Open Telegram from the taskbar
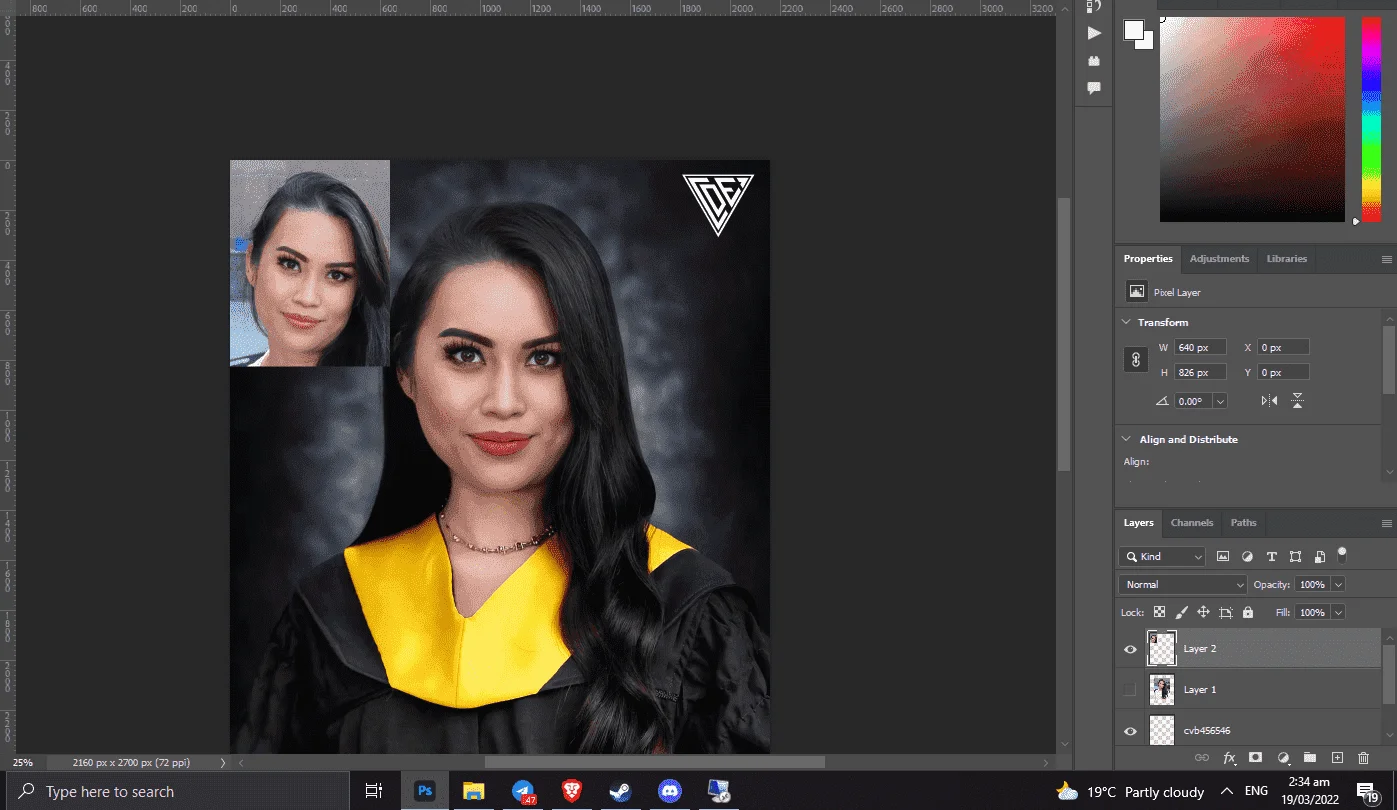Image resolution: width=1397 pixels, height=810 pixels. (523, 791)
